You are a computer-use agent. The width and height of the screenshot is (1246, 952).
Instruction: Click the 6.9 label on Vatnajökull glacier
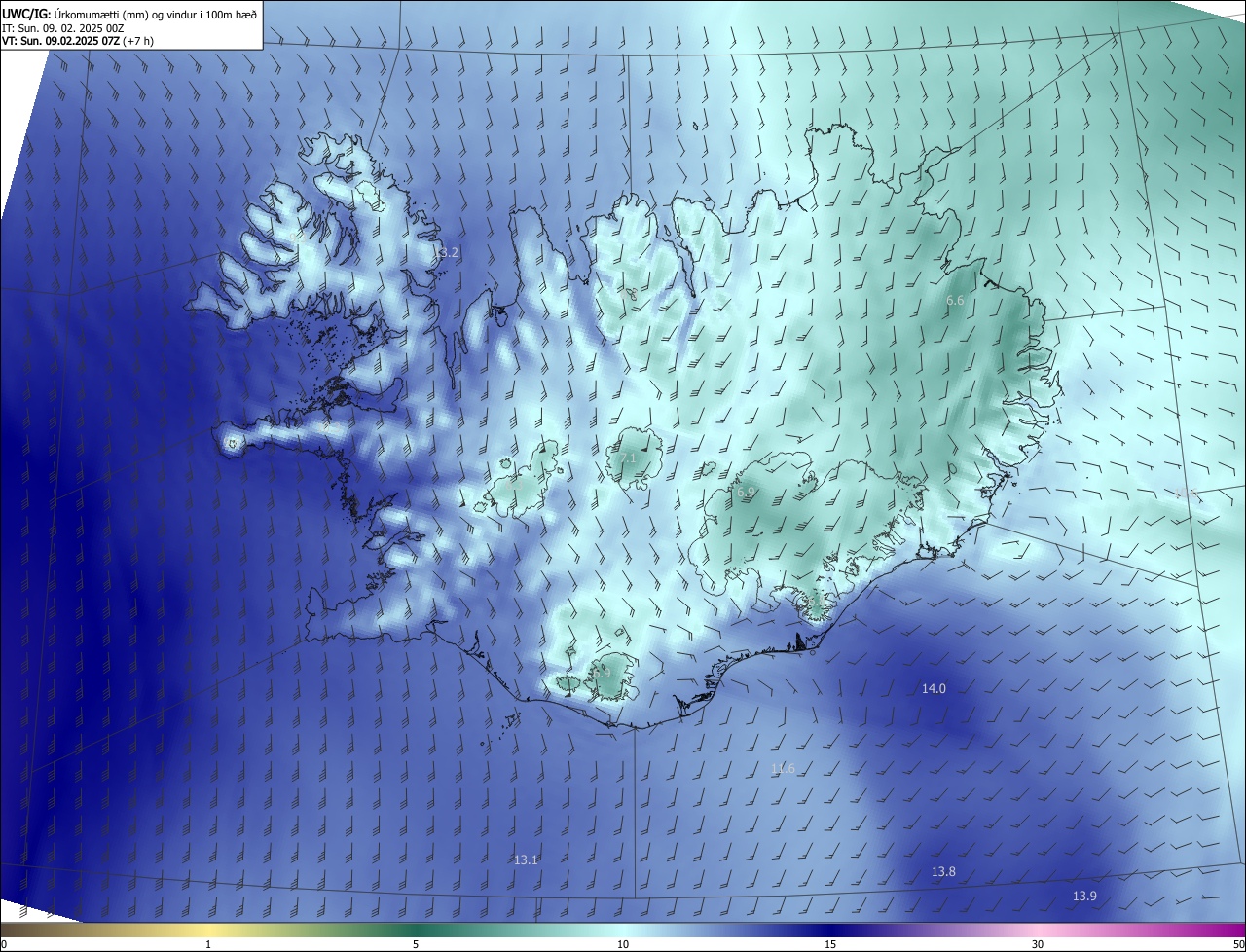[x=746, y=493]
